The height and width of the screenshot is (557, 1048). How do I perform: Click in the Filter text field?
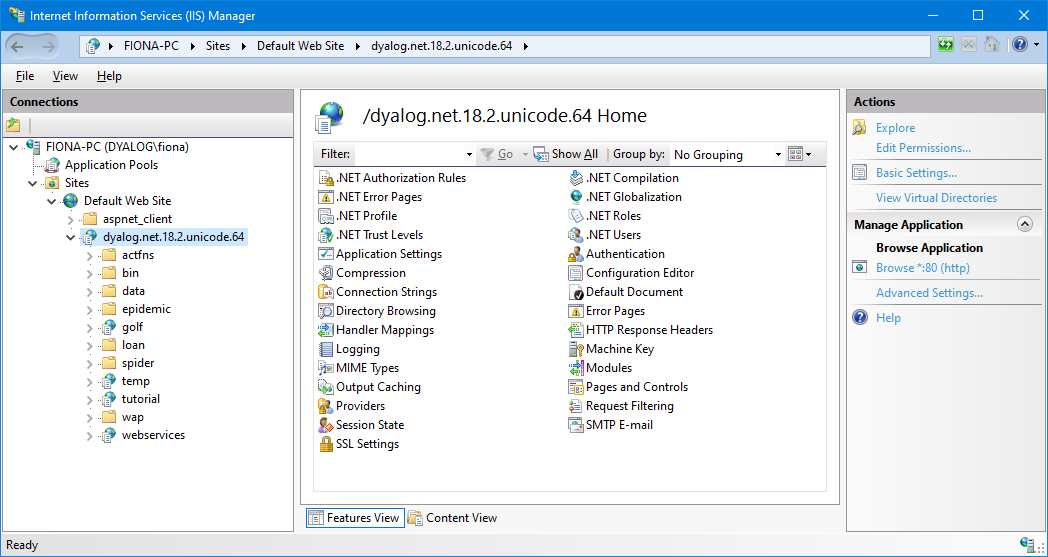[x=409, y=154]
